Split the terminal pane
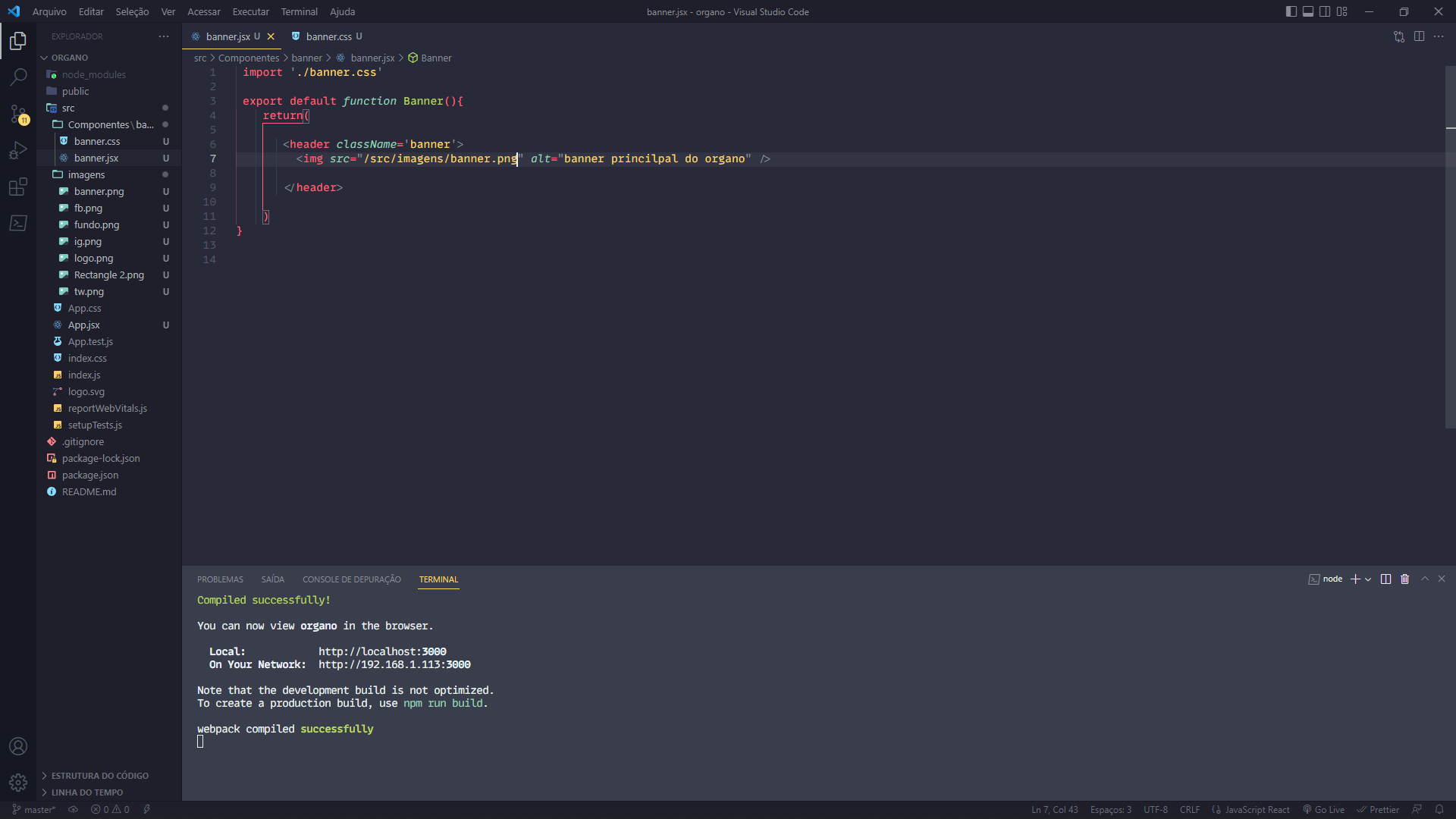1456x819 pixels. 1385,579
